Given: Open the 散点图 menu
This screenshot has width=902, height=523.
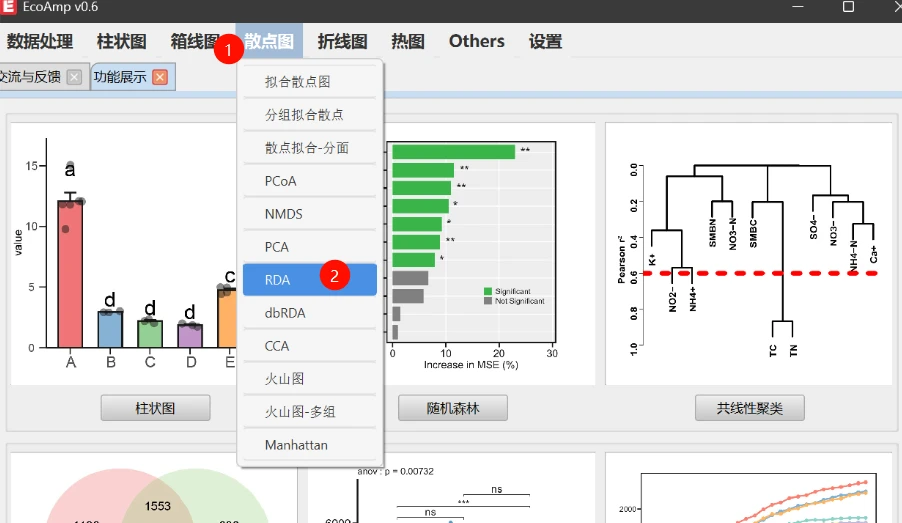Looking at the screenshot, I should click(269, 41).
